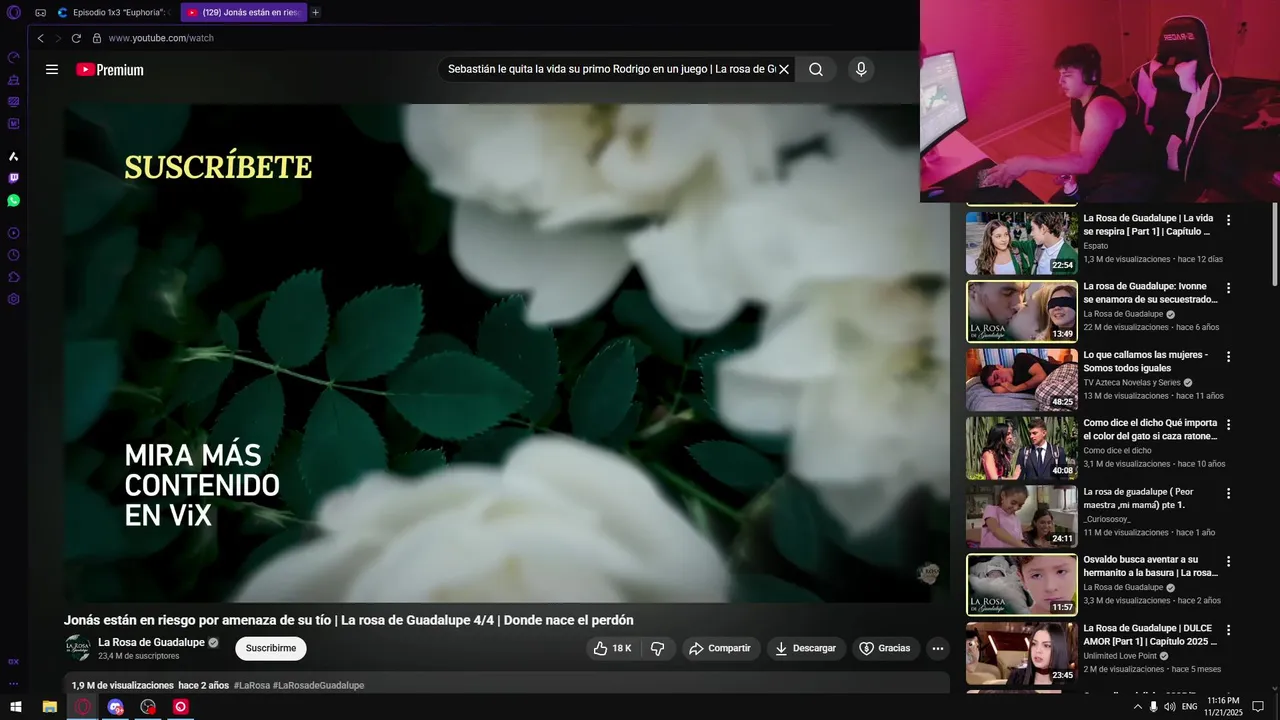This screenshot has width=1280, height=720.
Task: Click the taskbar volume speaker icon
Action: tap(1170, 707)
